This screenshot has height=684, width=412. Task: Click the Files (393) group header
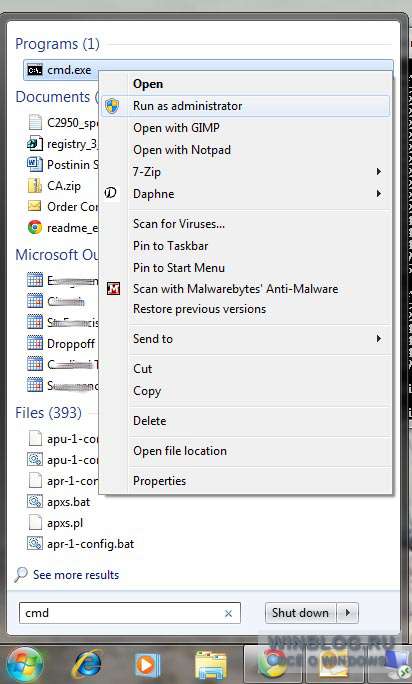(x=48, y=413)
